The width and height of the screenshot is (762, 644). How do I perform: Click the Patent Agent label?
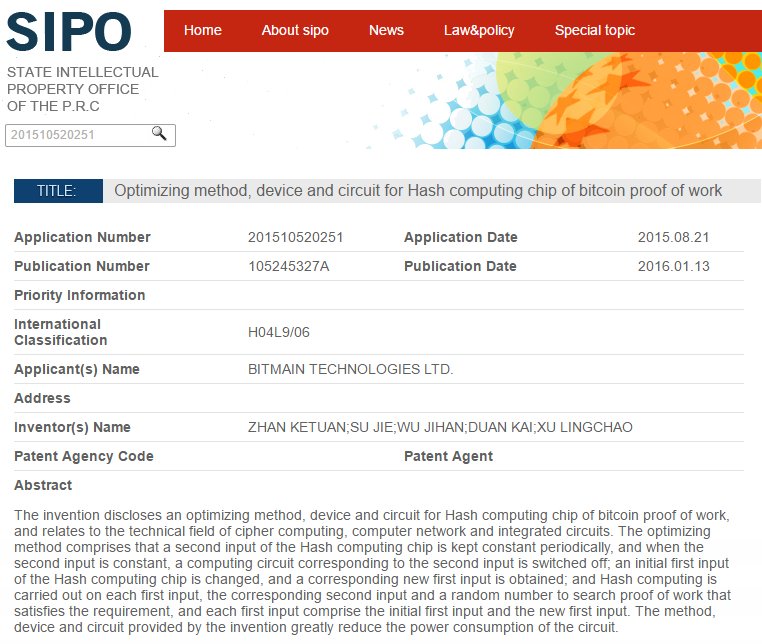[x=449, y=456]
